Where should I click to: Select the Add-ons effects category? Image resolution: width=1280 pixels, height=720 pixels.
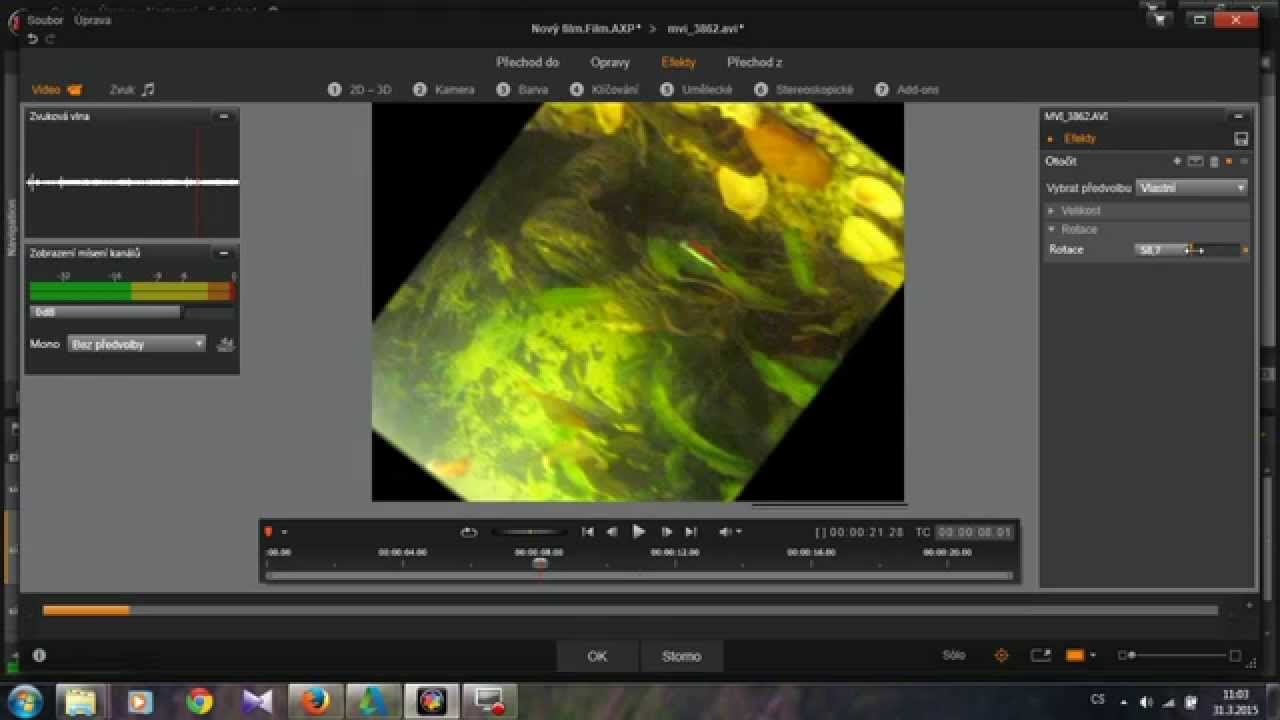pos(907,90)
